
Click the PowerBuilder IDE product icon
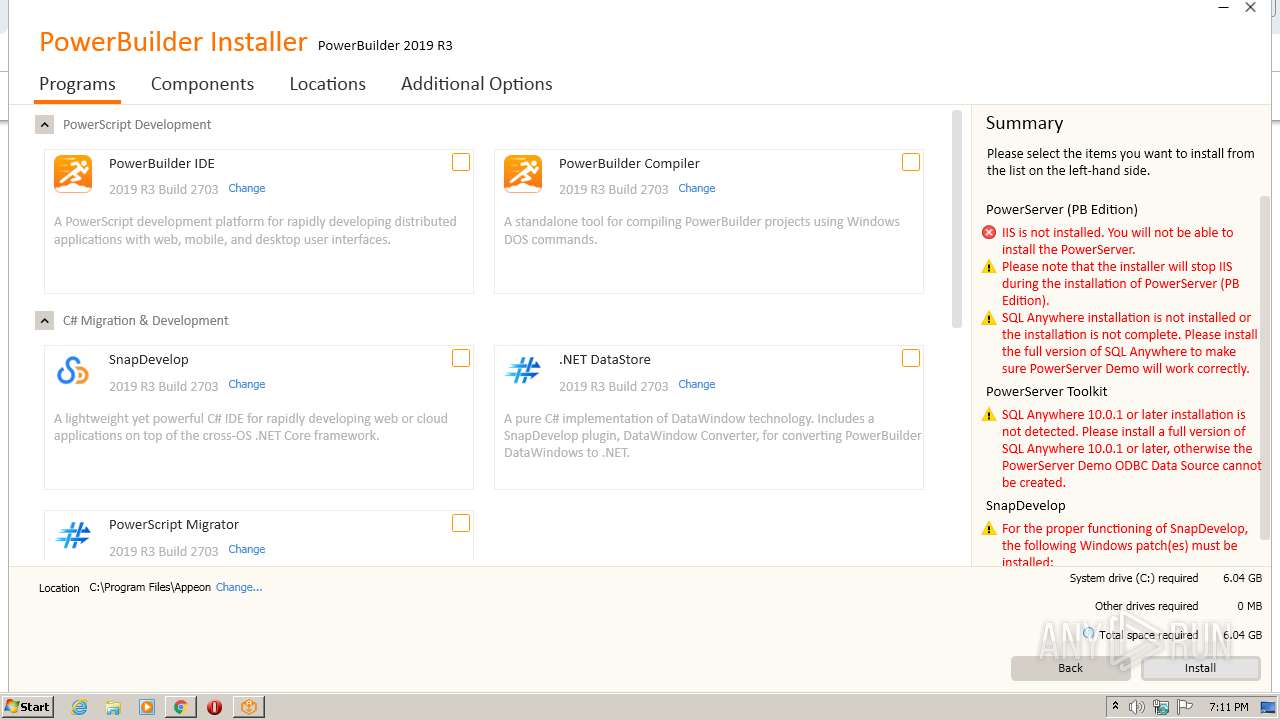coord(73,173)
